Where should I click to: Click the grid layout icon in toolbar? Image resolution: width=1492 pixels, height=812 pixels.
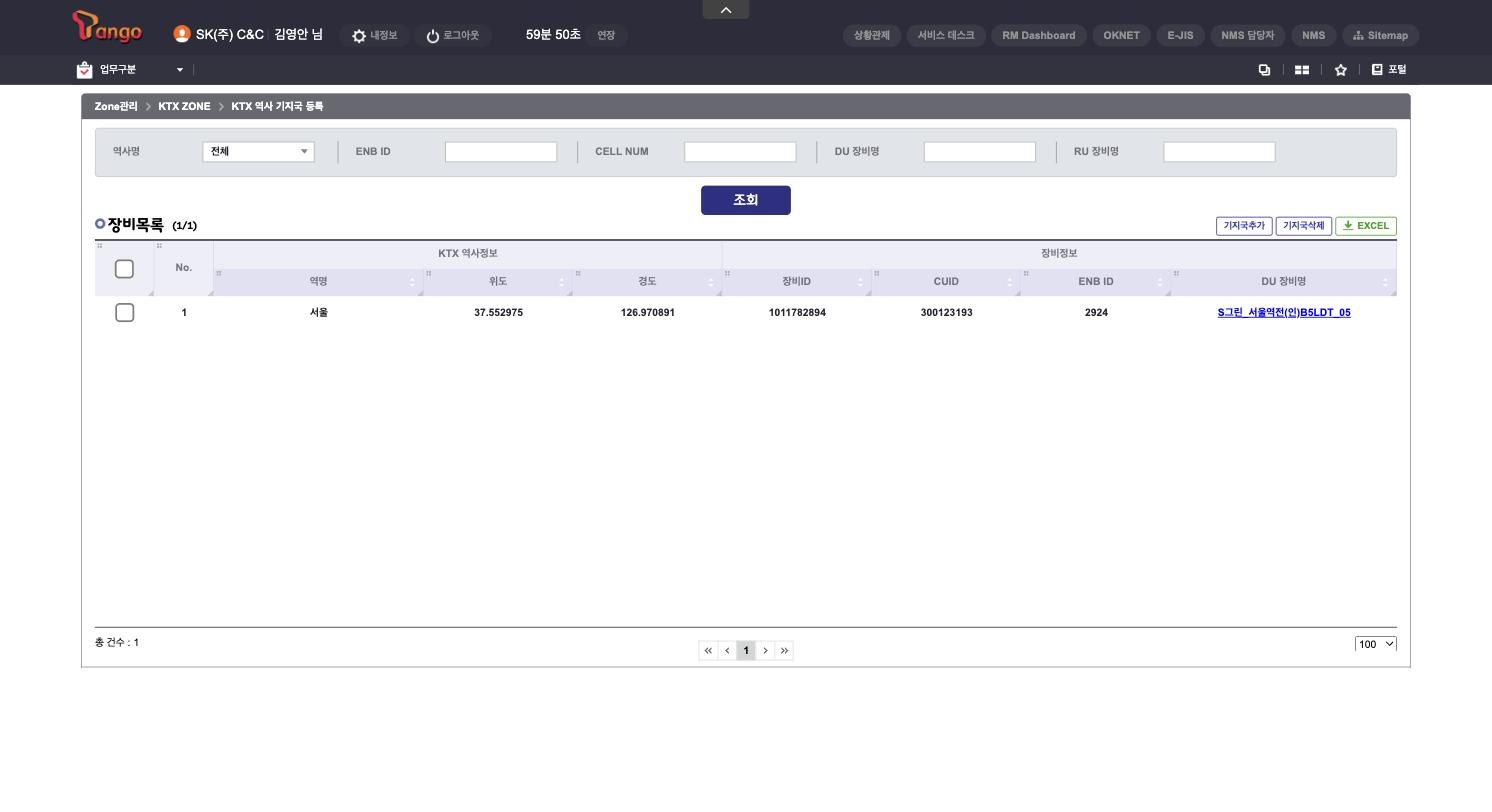1302,70
